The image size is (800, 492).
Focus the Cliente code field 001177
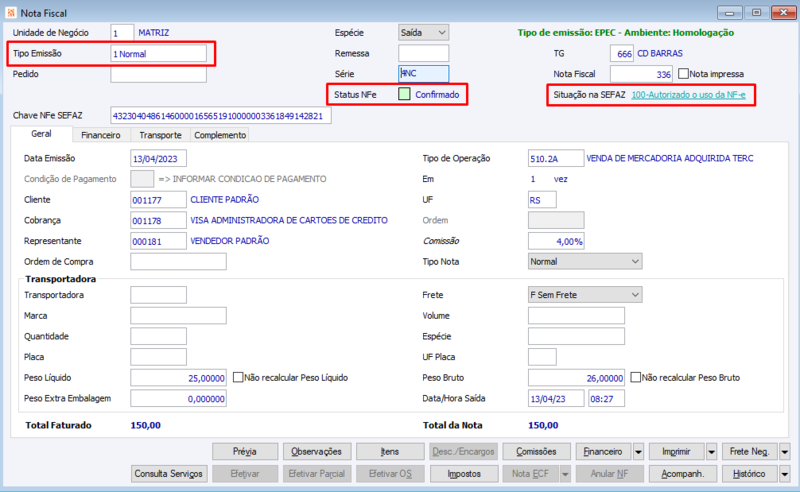pos(158,200)
